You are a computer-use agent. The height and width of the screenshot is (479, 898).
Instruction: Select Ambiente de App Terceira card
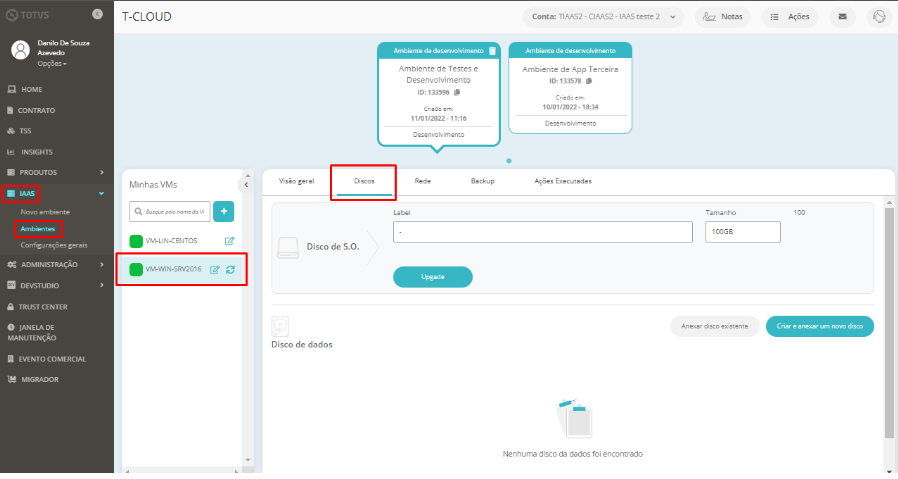tap(570, 88)
